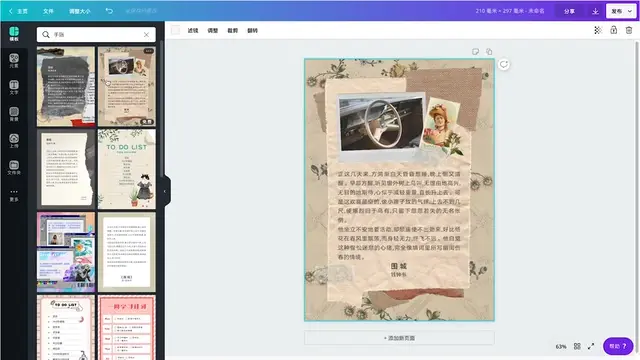The height and width of the screenshot is (360, 640).
Task: Click the 分享 share button
Action: pos(569,11)
